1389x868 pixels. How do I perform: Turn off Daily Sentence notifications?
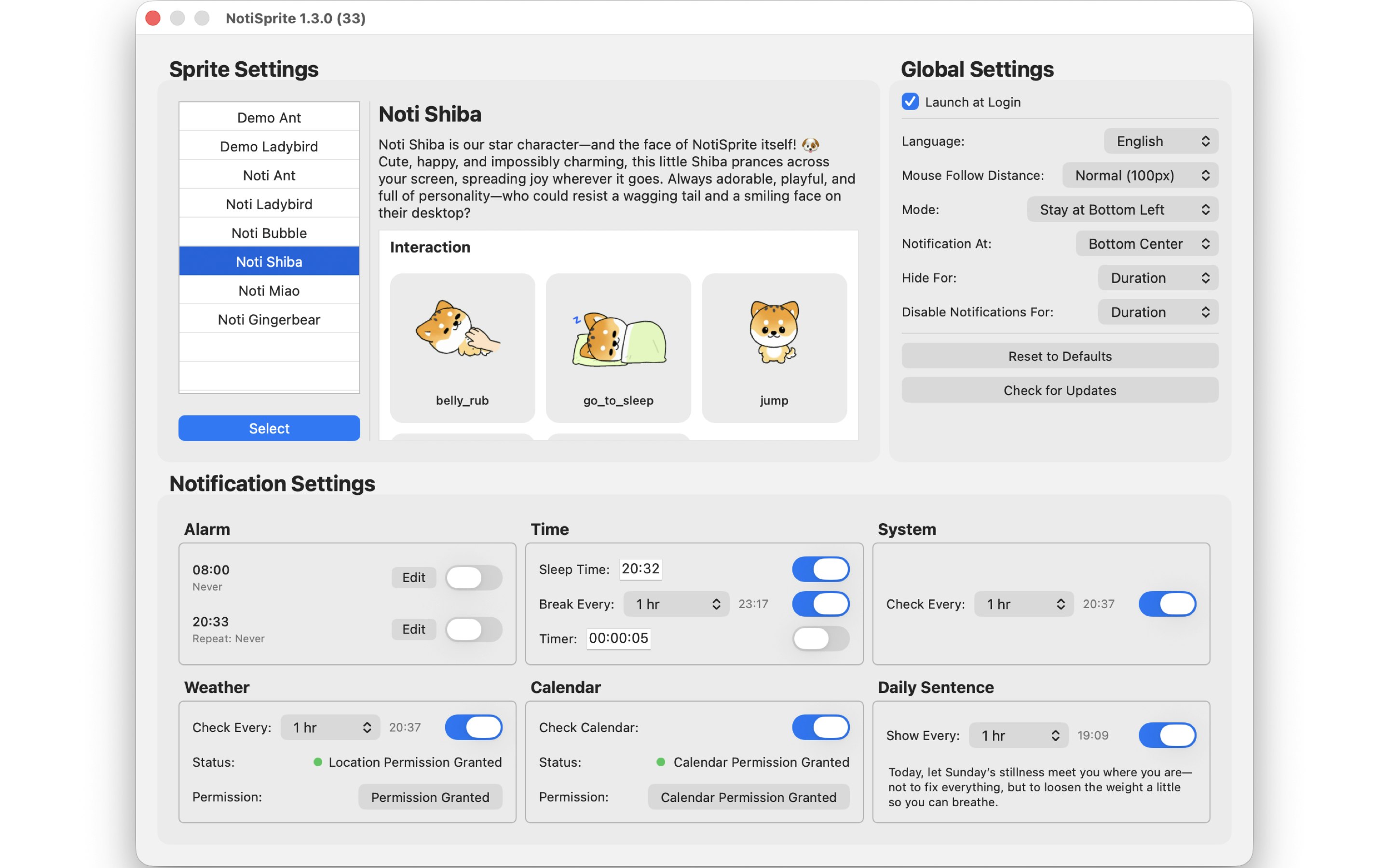(1168, 735)
